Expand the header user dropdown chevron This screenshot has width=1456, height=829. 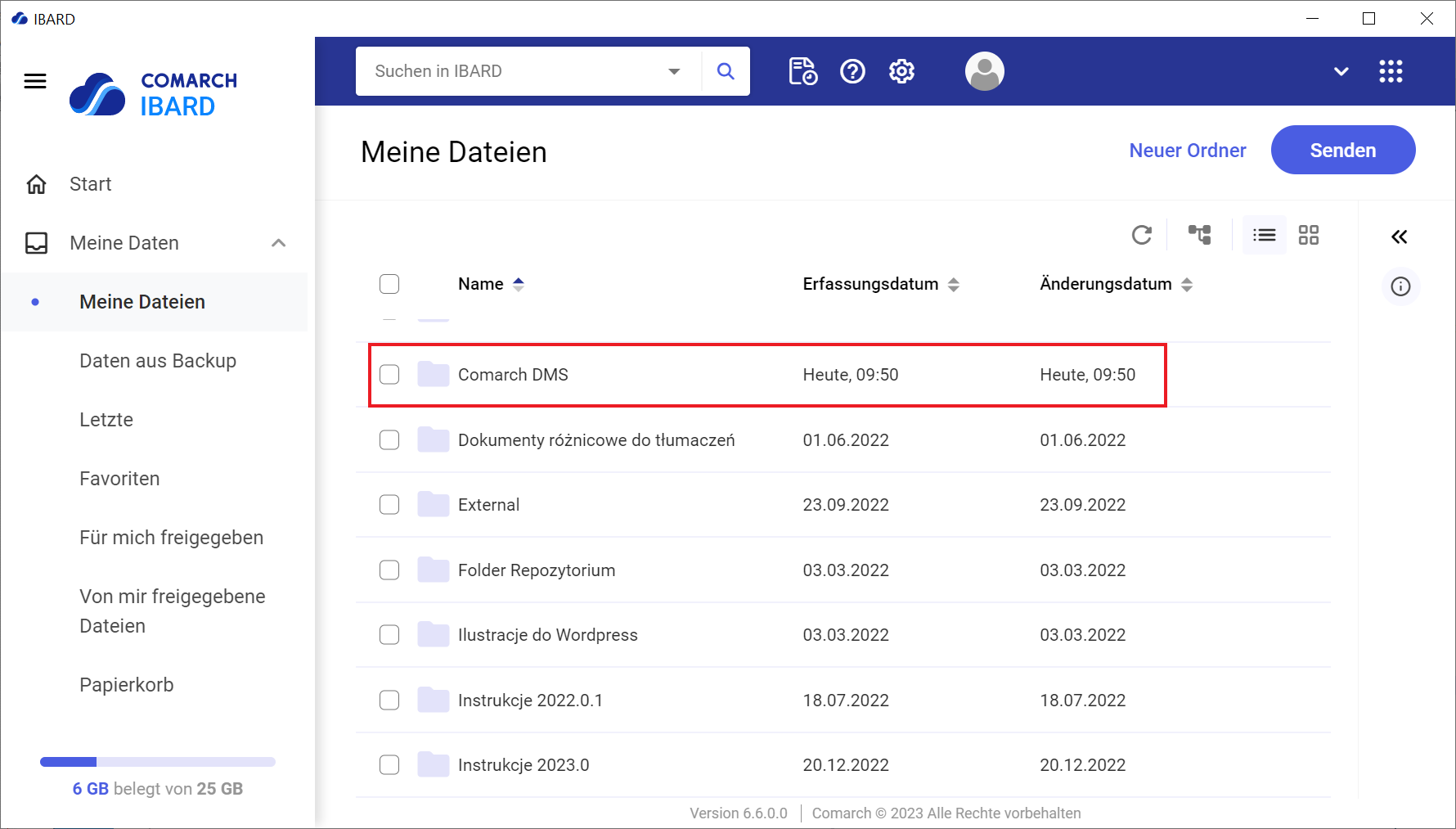(1341, 71)
